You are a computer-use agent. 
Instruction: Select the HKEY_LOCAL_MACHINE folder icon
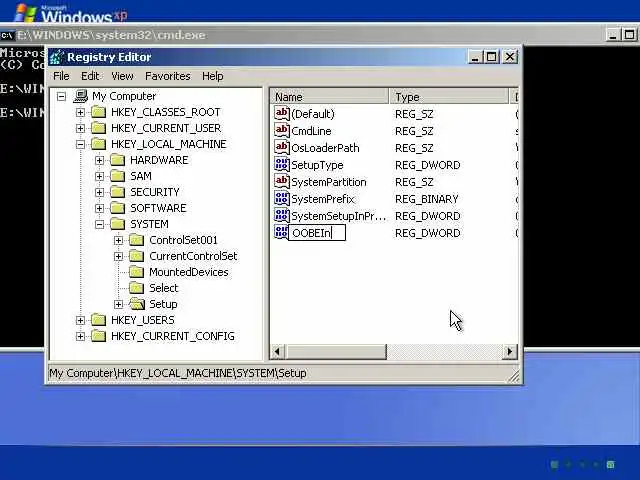click(98, 144)
